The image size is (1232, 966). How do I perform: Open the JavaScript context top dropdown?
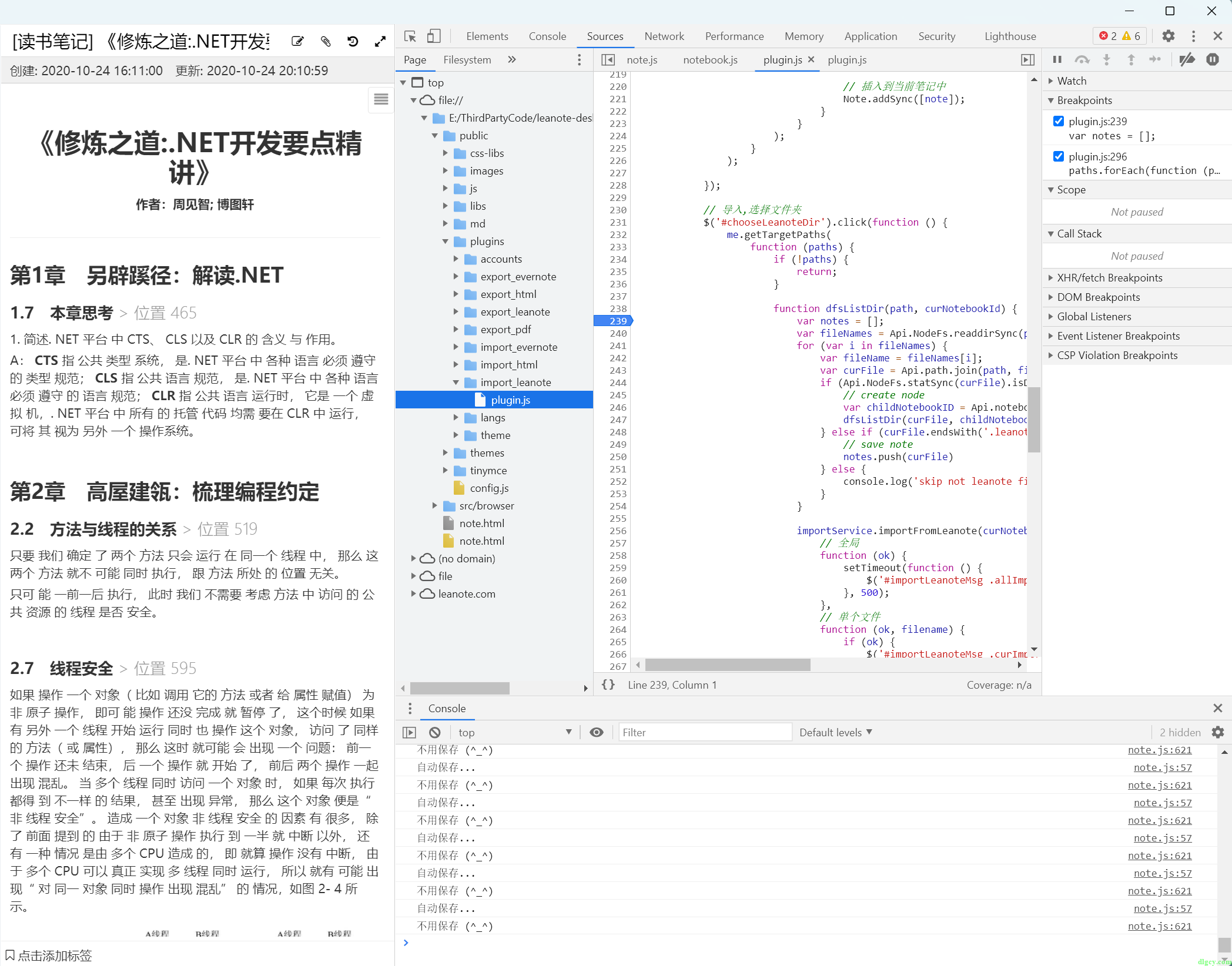point(515,733)
